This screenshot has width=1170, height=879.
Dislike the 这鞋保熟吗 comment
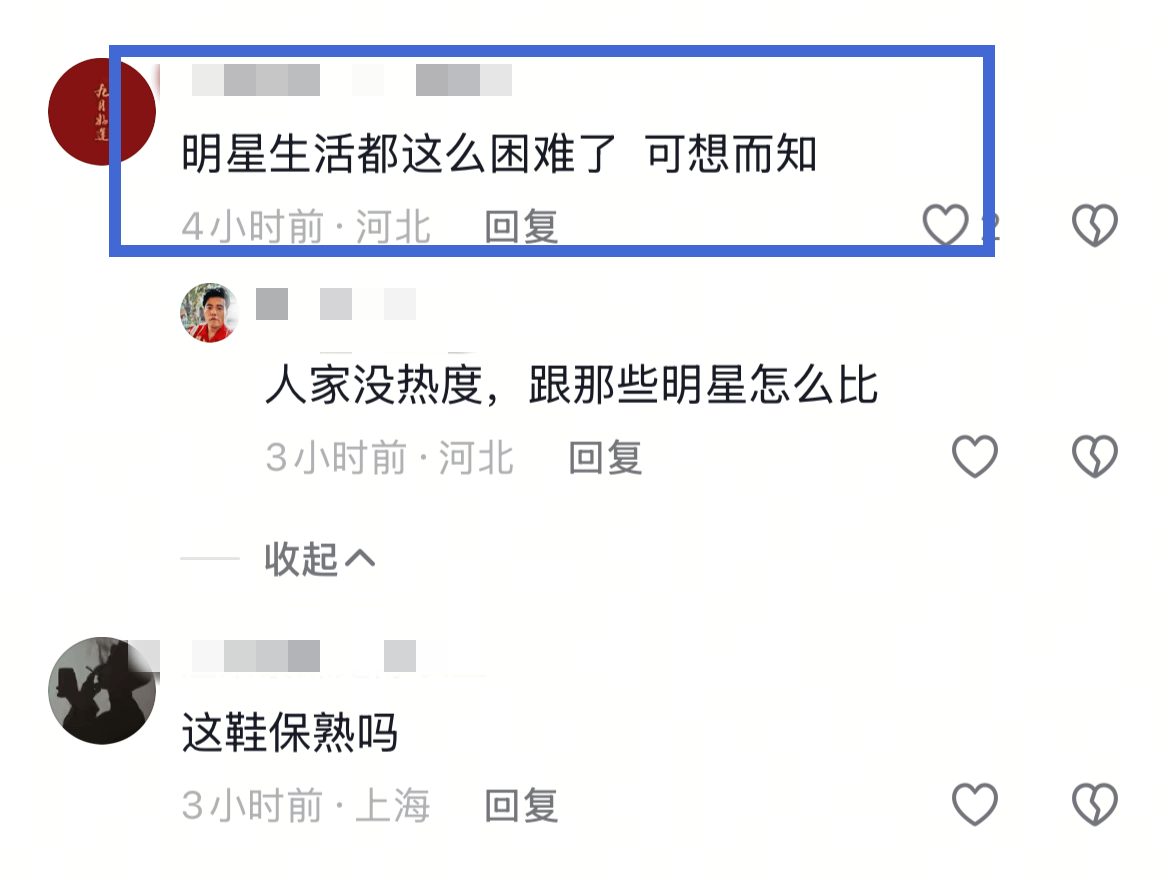[x=1095, y=804]
